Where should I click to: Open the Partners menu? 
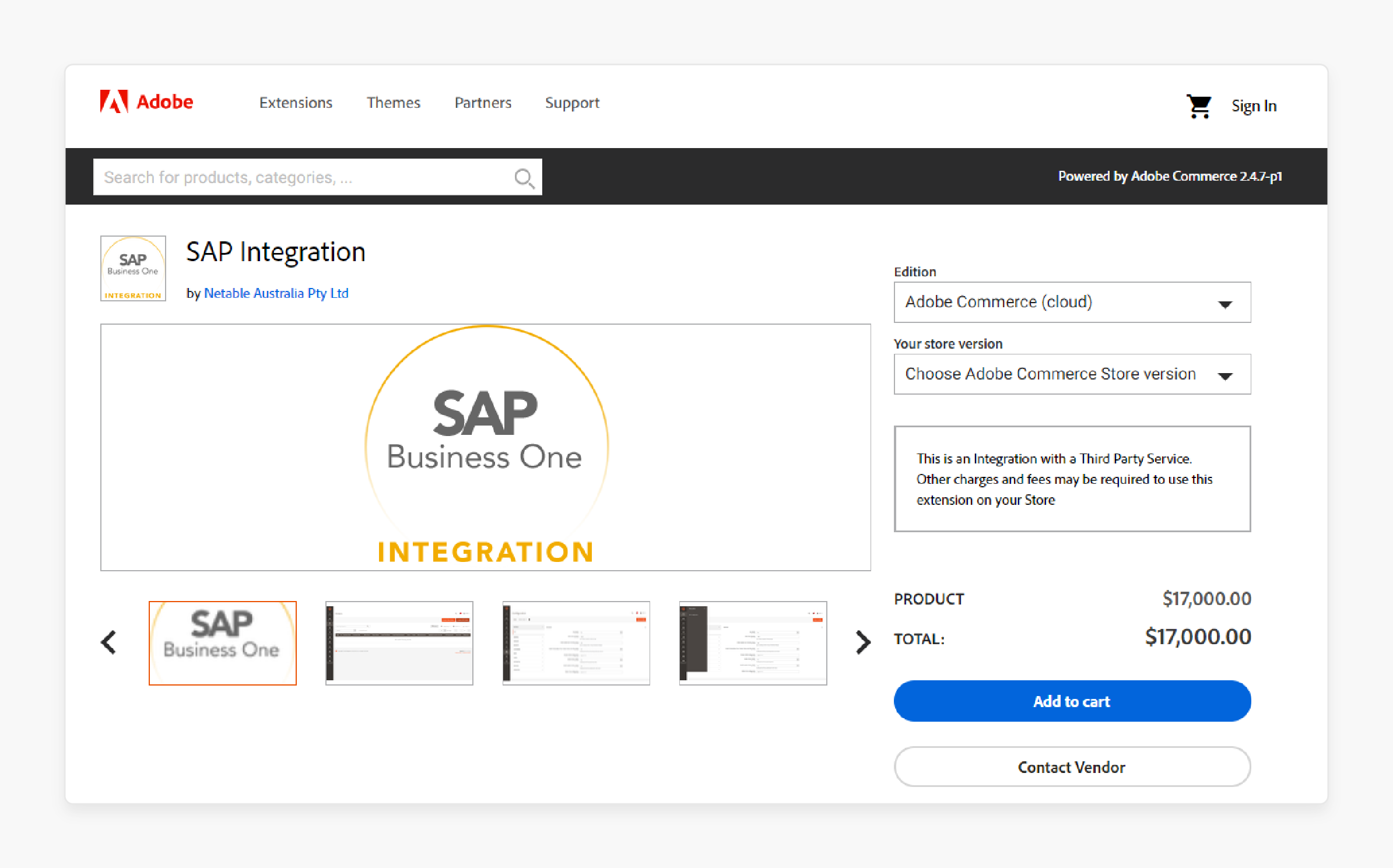(x=483, y=103)
